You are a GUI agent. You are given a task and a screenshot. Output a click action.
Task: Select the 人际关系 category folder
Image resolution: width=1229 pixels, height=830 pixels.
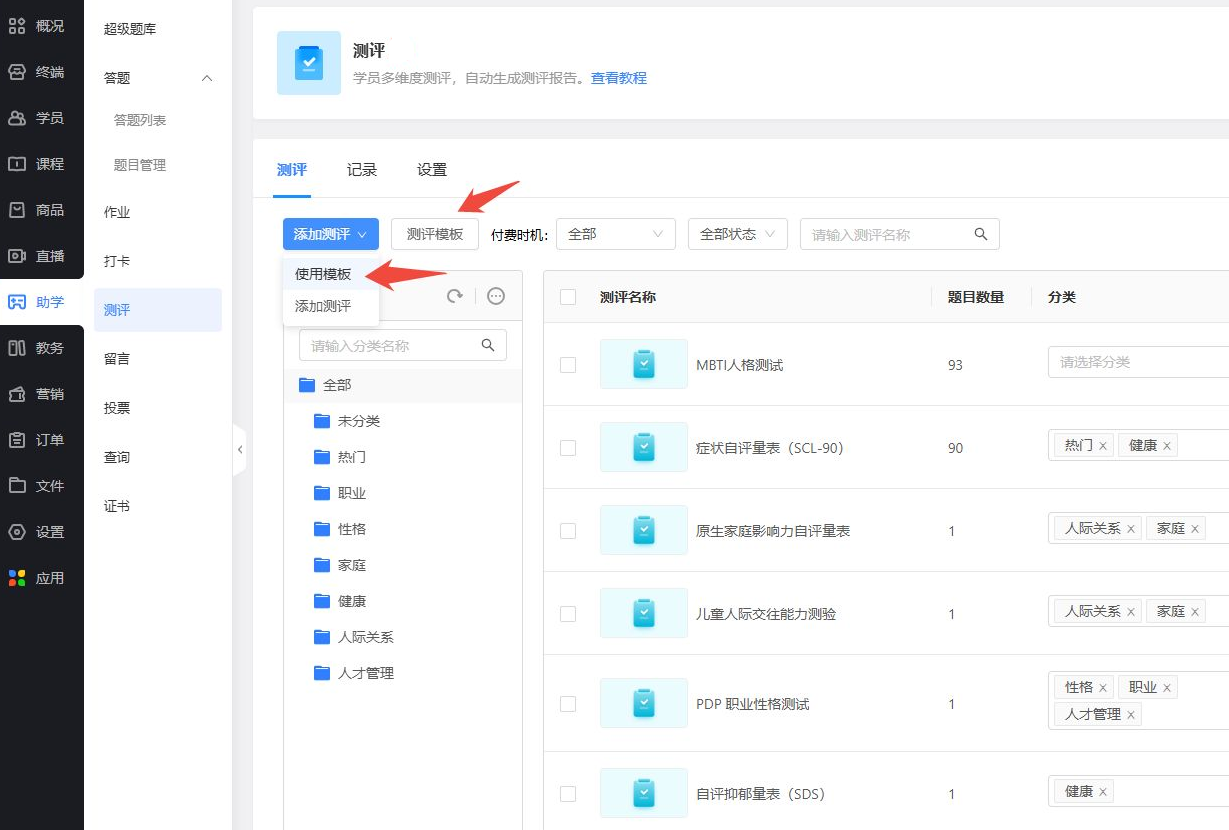click(365, 637)
